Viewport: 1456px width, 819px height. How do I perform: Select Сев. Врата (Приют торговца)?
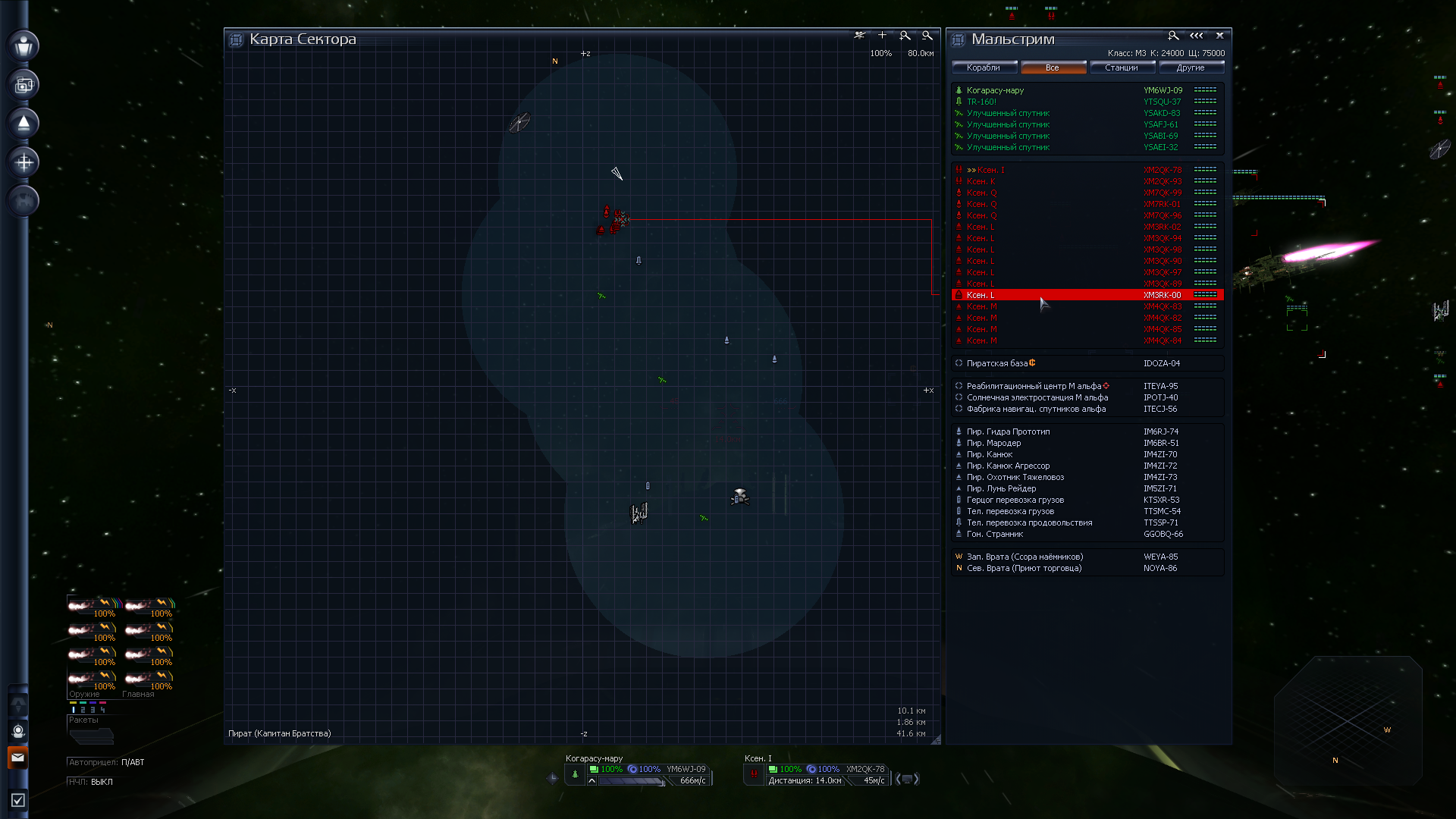click(x=1087, y=568)
